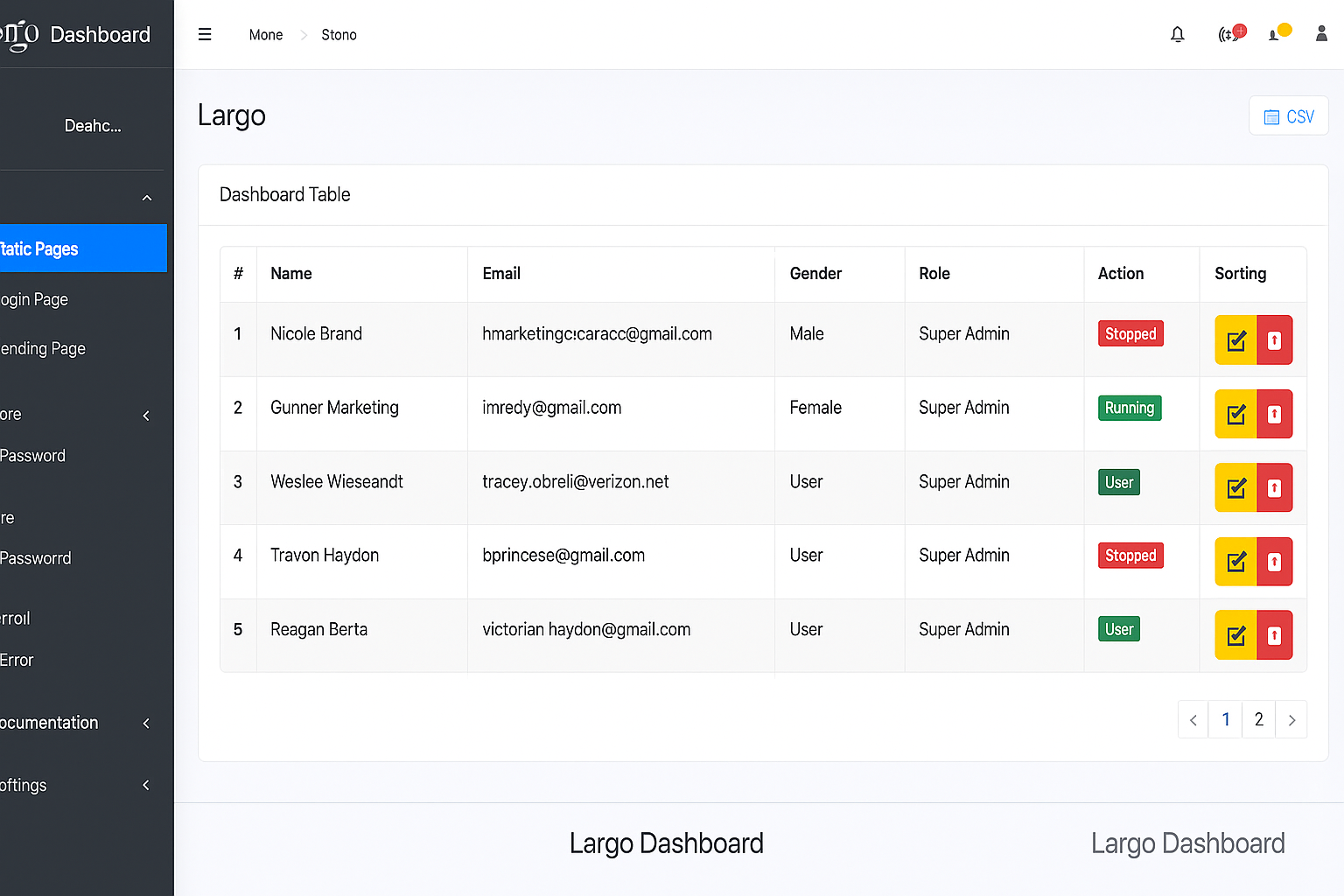The width and height of the screenshot is (1344, 896).
Task: Open the notifications bell icon
Action: (x=1178, y=35)
